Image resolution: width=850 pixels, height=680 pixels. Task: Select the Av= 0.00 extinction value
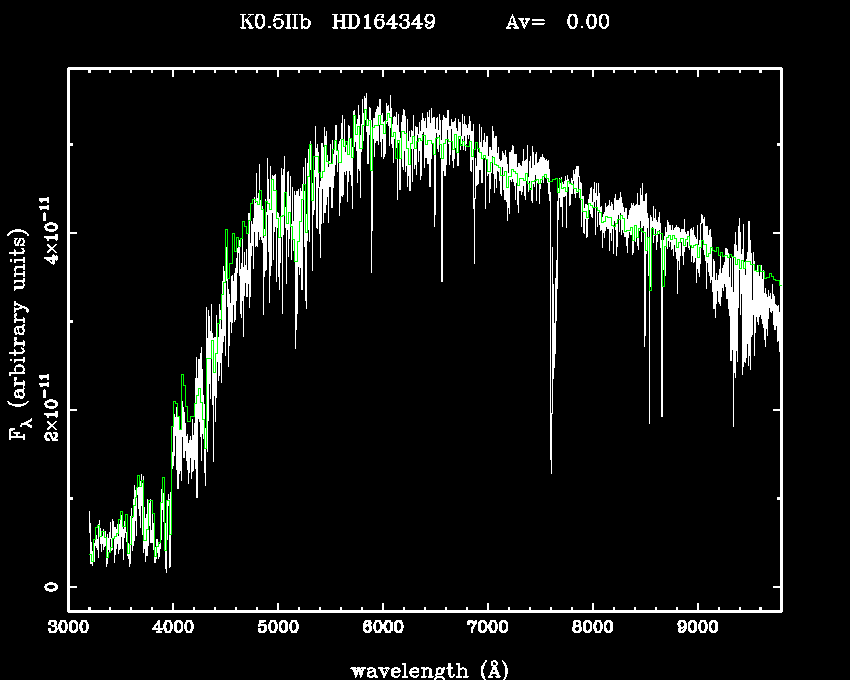coord(557,22)
